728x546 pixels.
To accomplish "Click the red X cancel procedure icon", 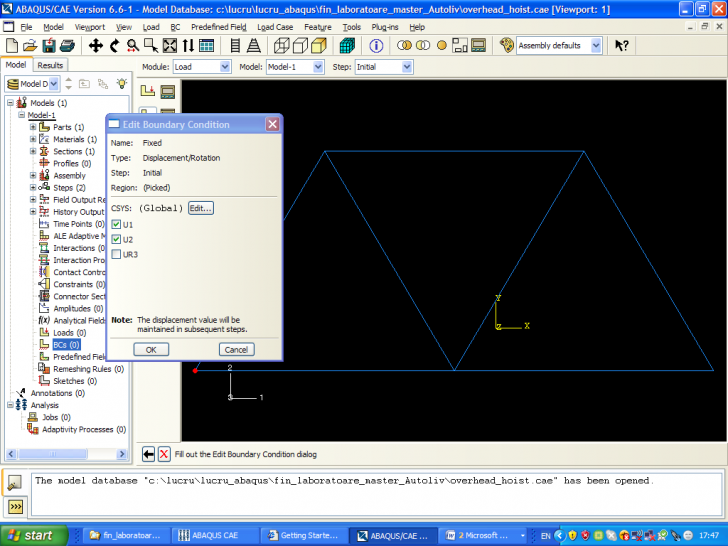I will [x=164, y=454].
